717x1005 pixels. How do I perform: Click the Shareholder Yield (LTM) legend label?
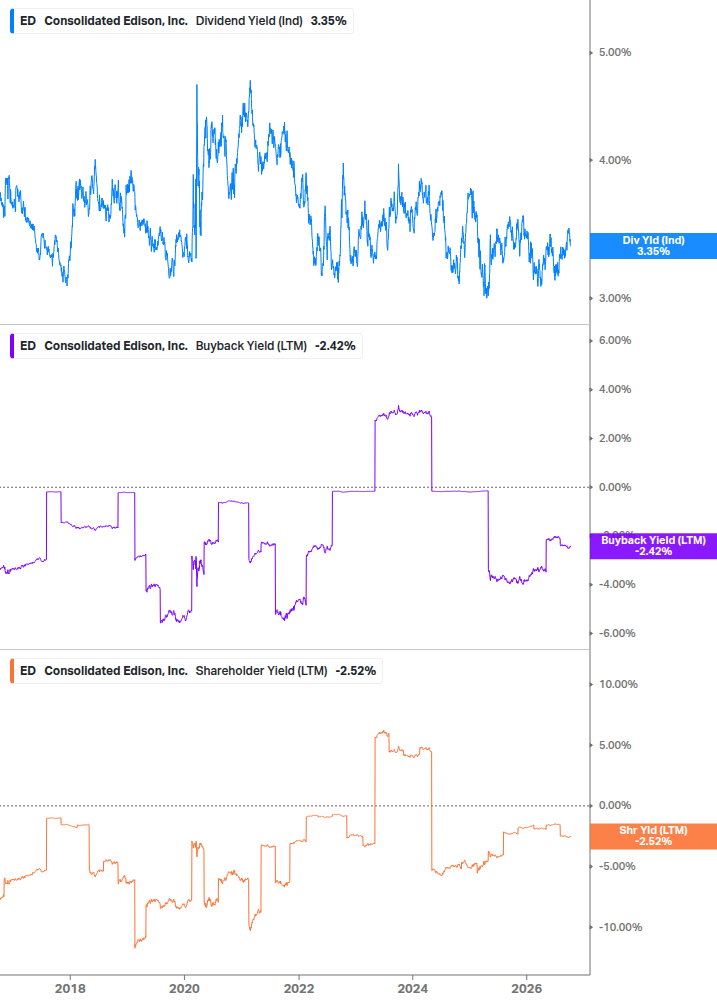point(261,671)
